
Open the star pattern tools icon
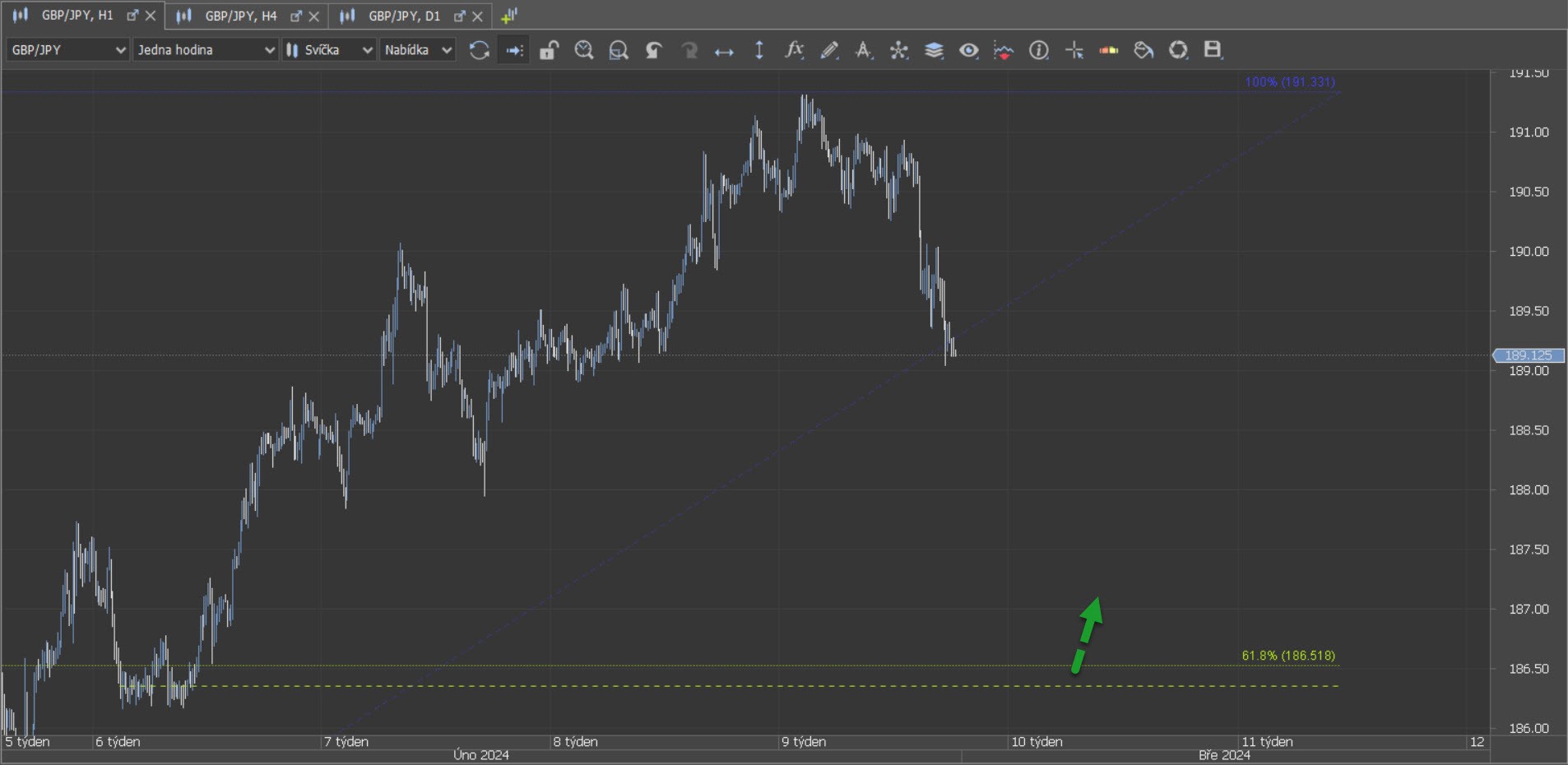pos(899,50)
